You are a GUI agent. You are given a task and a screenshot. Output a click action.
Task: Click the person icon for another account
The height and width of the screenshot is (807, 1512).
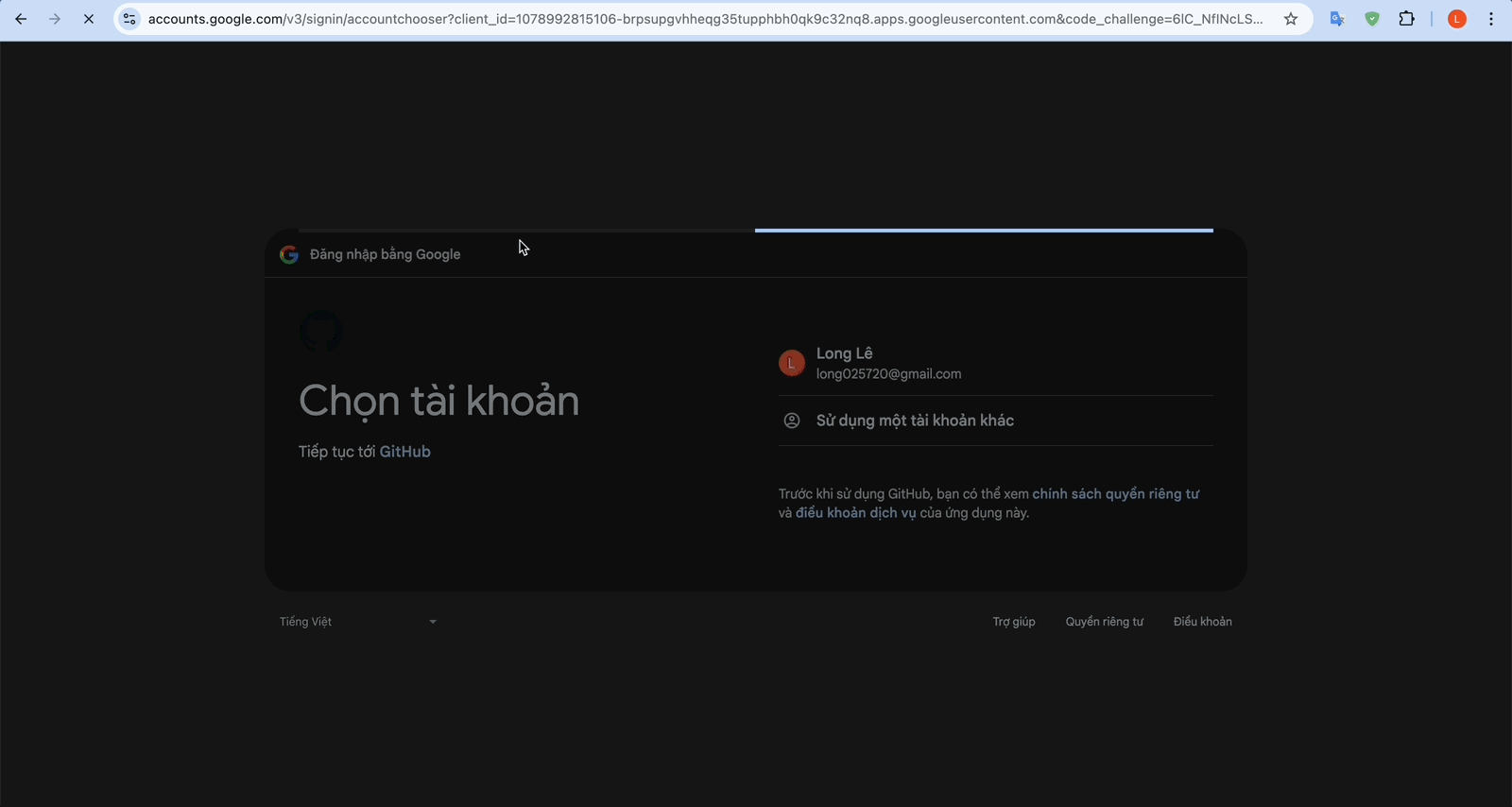click(x=792, y=421)
